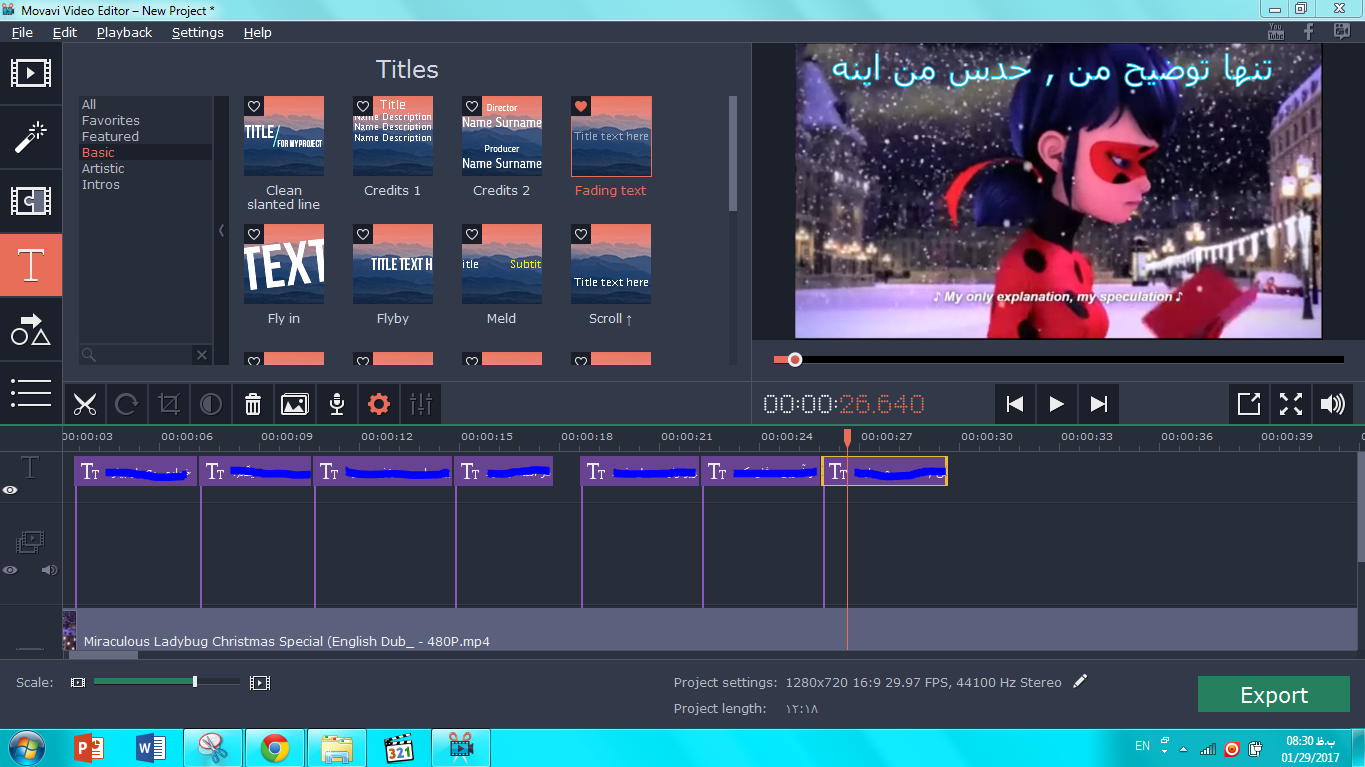Image resolution: width=1365 pixels, height=767 pixels.
Task: Favorite the Credits 2 title
Action: click(x=472, y=106)
